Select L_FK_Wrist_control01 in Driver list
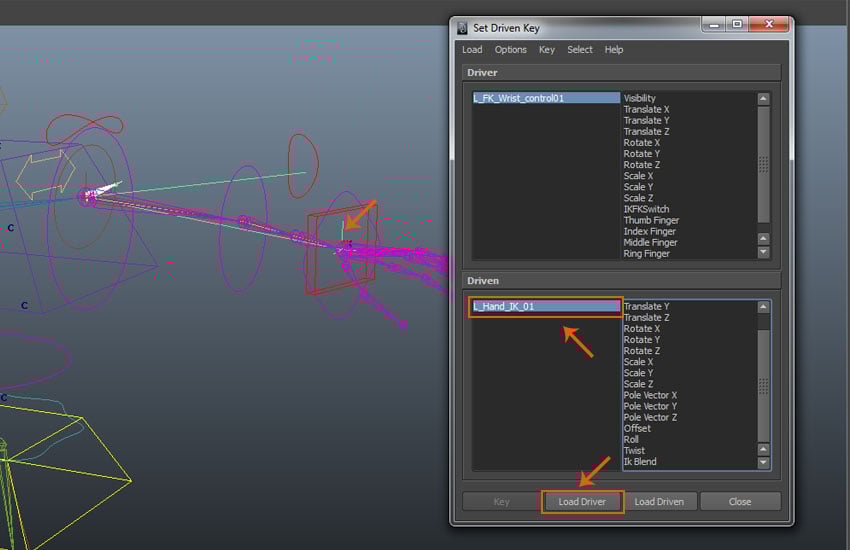This screenshot has width=850, height=550. click(545, 98)
